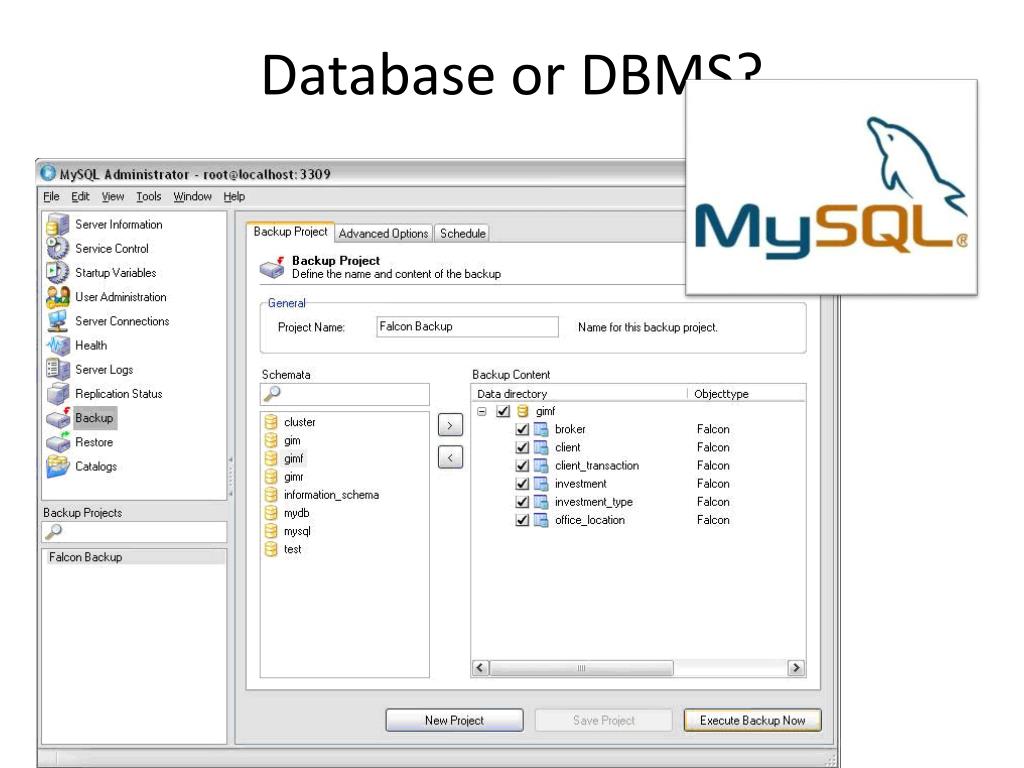Click the New Project button
The height and width of the screenshot is (768, 1024).
(x=455, y=720)
